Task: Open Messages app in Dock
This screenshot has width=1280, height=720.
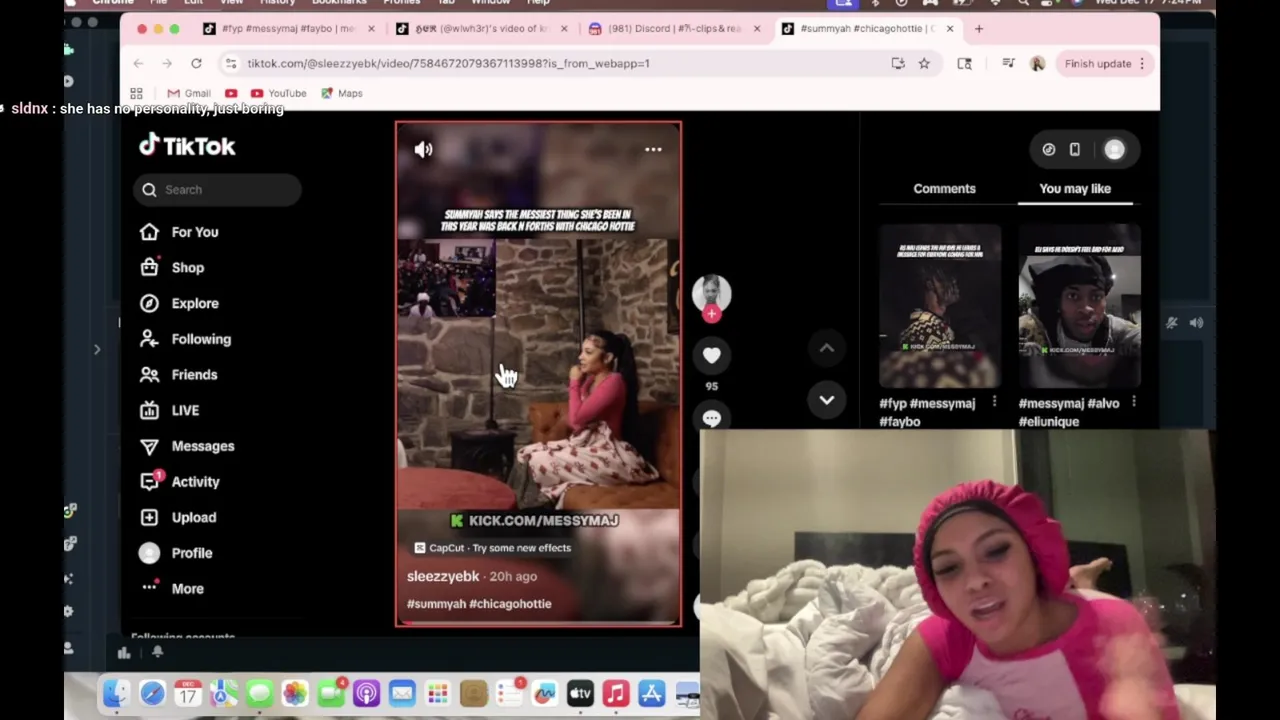Action: point(259,694)
